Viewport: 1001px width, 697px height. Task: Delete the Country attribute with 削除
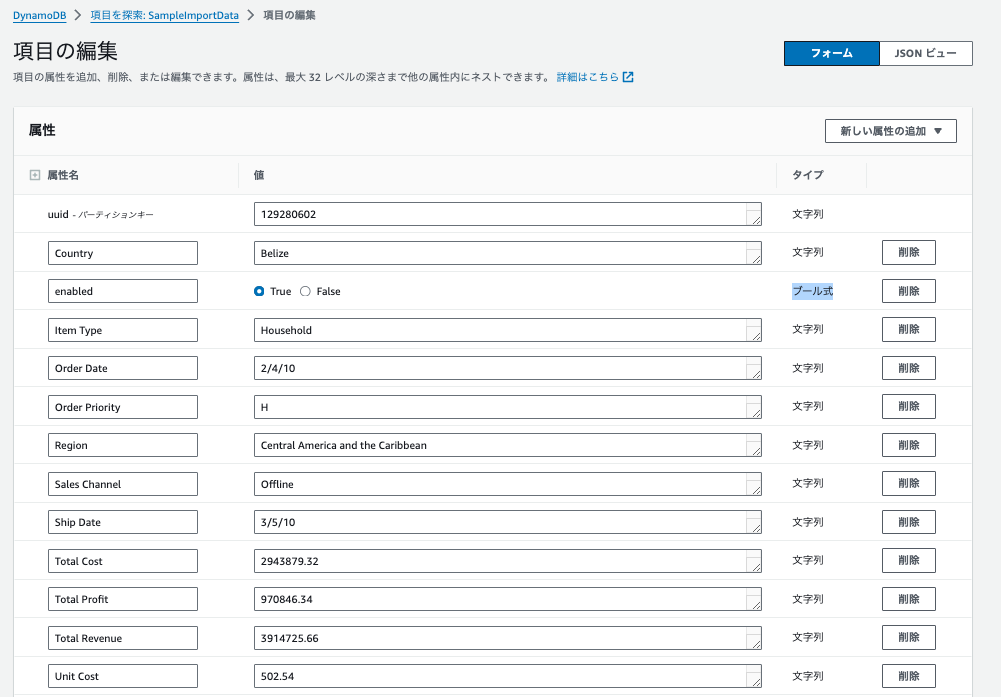908,253
